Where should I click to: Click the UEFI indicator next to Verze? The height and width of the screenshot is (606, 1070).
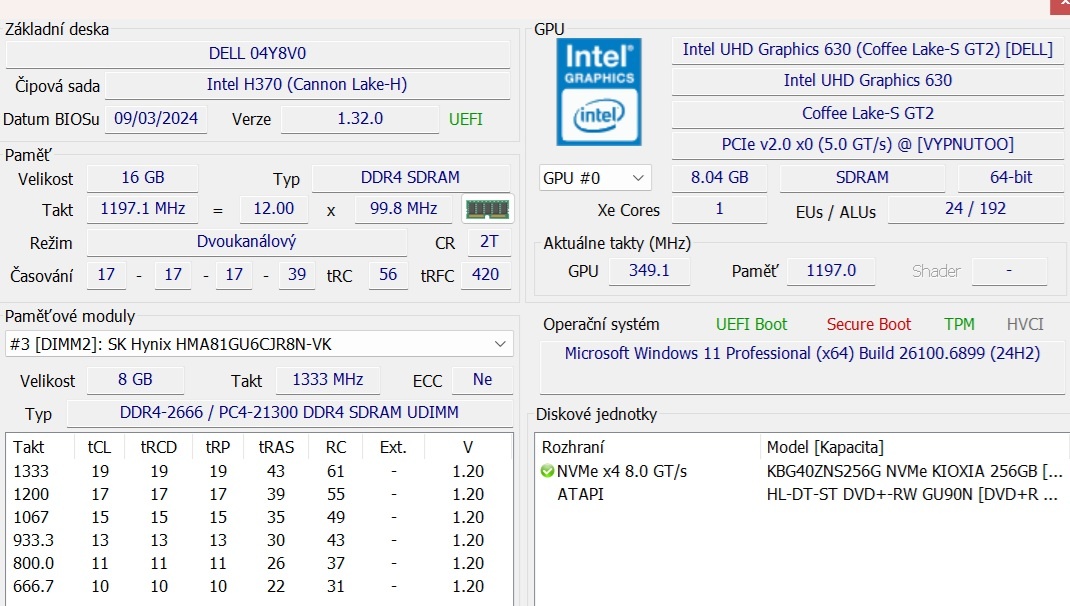466,119
